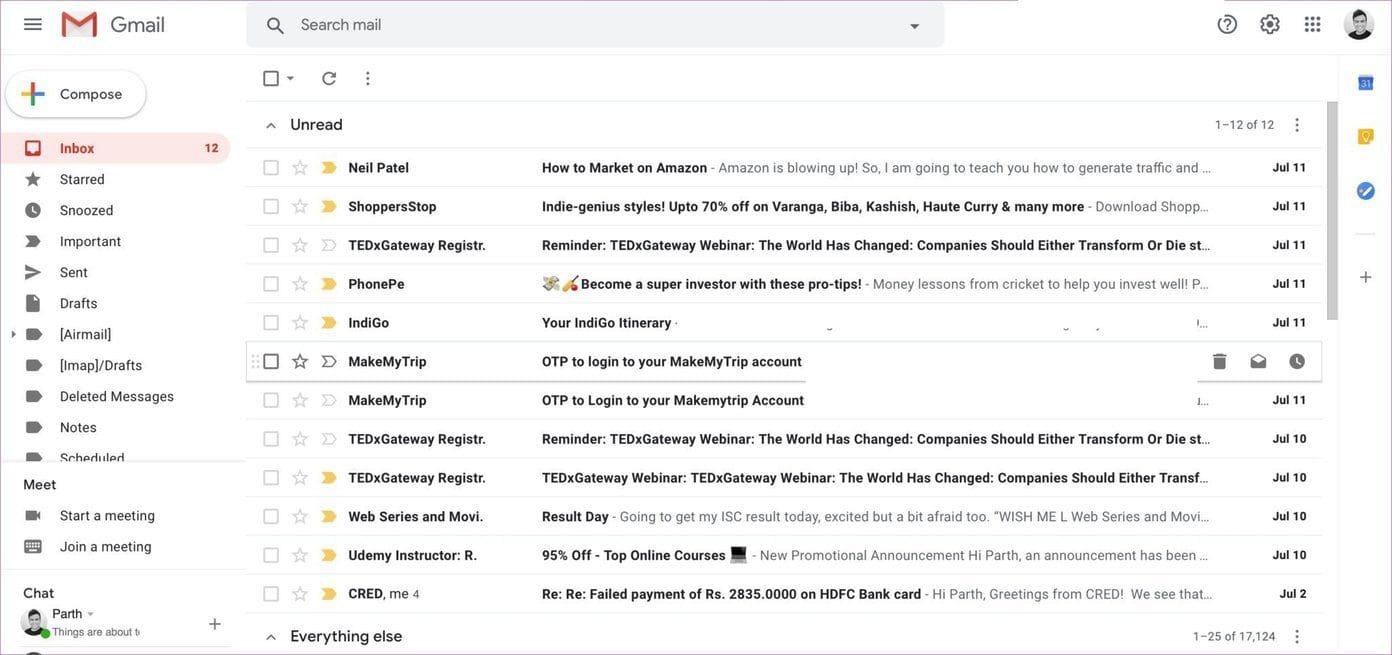Screen dimensions: 1392x655
Task: Select the CRED email checkbox
Action: (271, 594)
